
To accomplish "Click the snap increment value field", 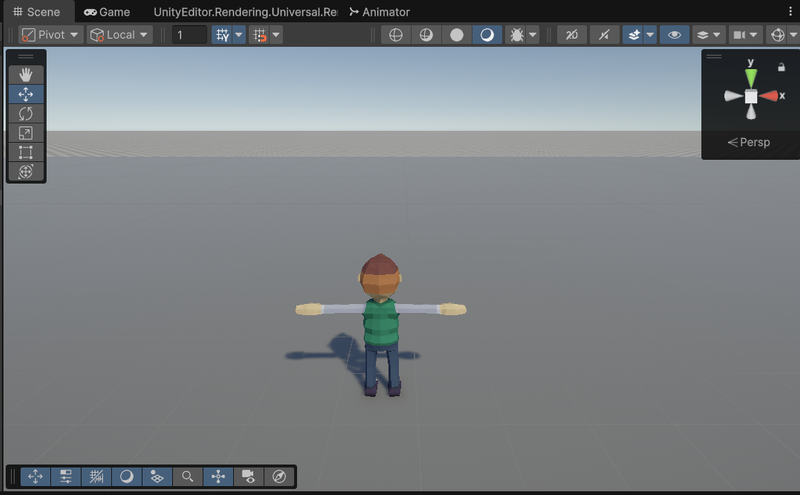I will coord(189,35).
